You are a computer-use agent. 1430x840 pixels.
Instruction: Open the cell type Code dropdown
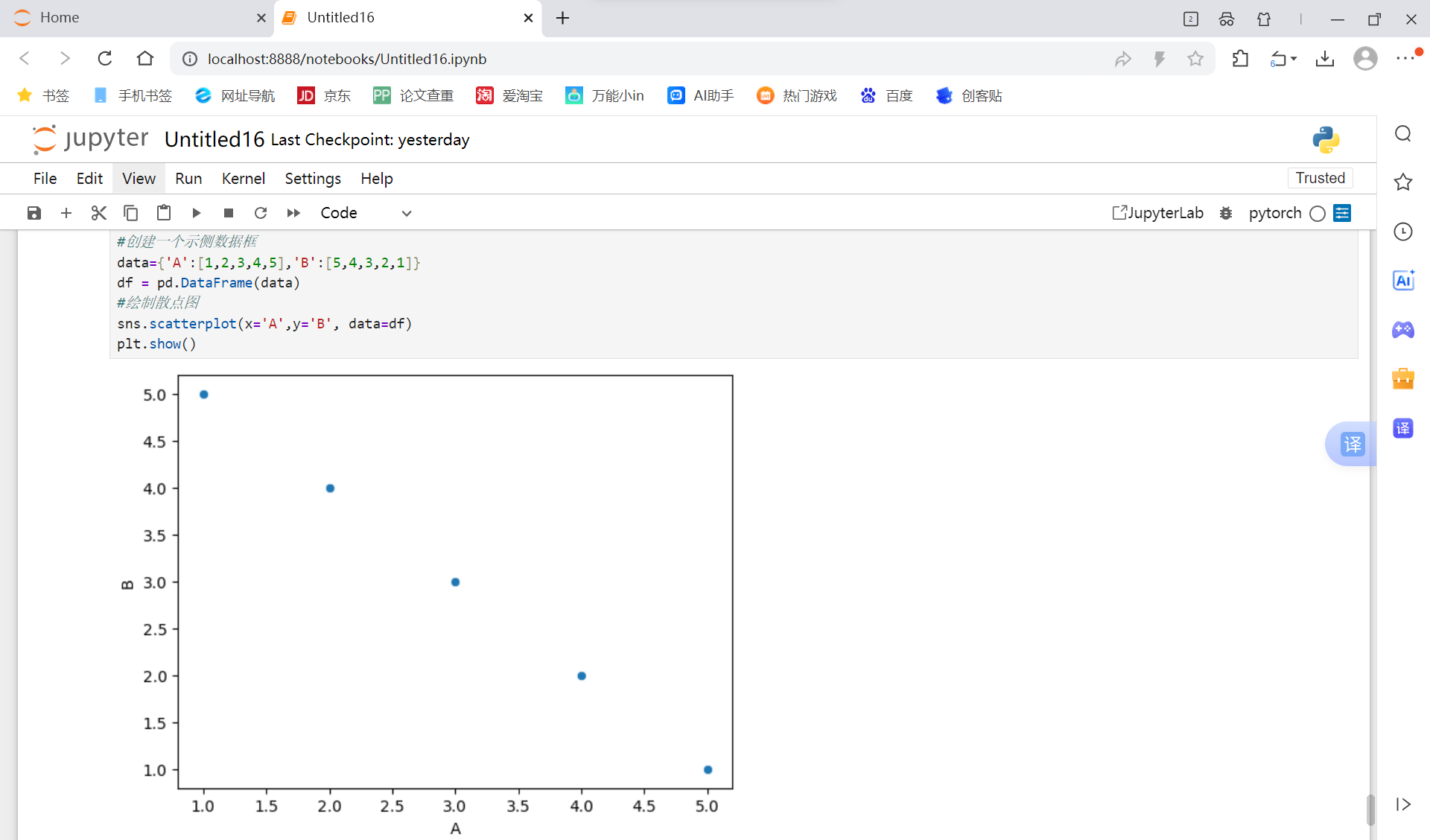point(366,213)
